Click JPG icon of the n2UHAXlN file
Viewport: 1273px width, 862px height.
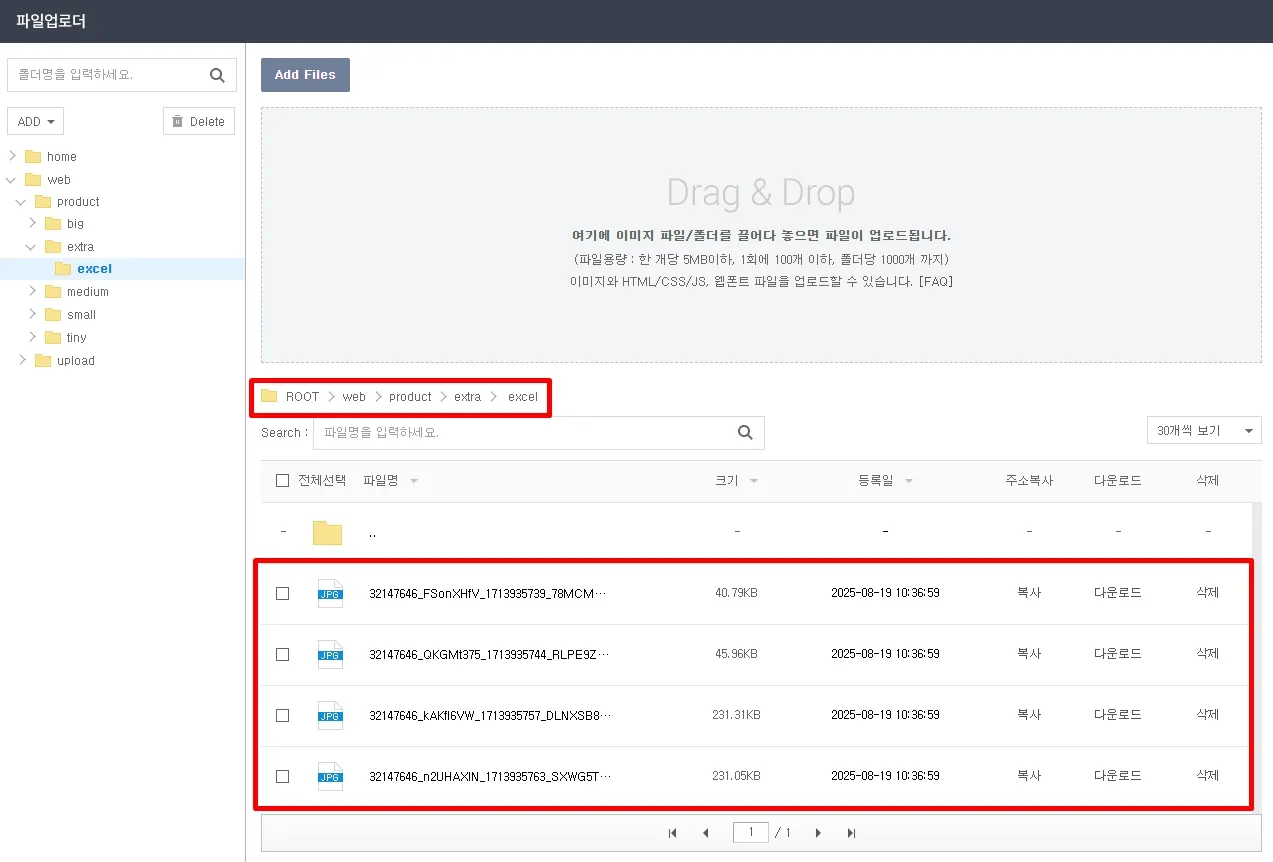pos(330,776)
